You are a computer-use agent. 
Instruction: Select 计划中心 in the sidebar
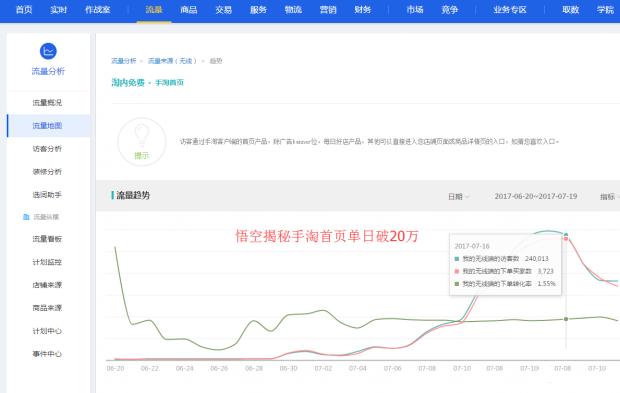click(47, 331)
